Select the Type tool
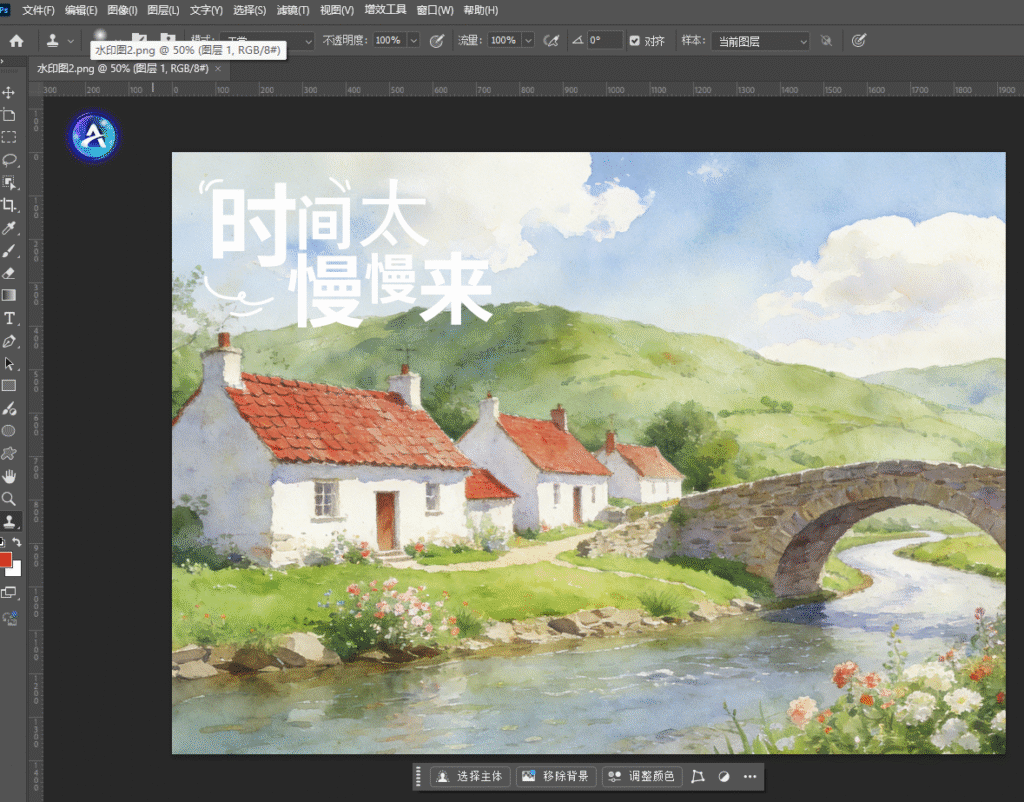Image resolution: width=1024 pixels, height=802 pixels. tap(8, 319)
